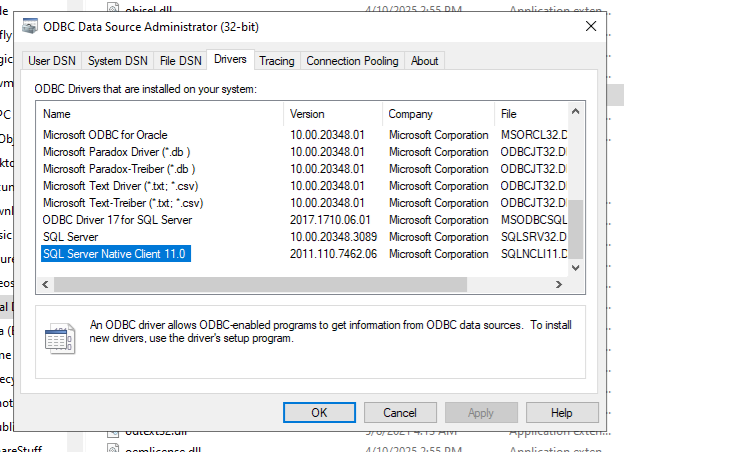Click the Cancel button
The image size is (734, 476).
(x=399, y=412)
